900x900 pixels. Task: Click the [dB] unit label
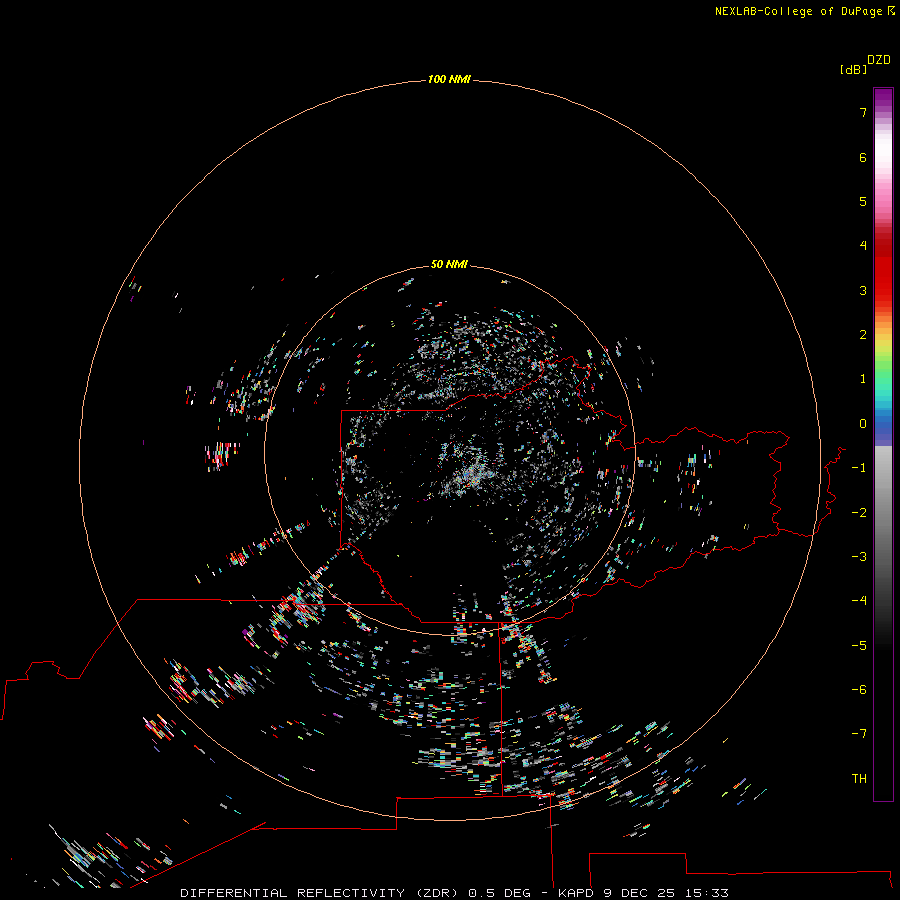click(854, 69)
